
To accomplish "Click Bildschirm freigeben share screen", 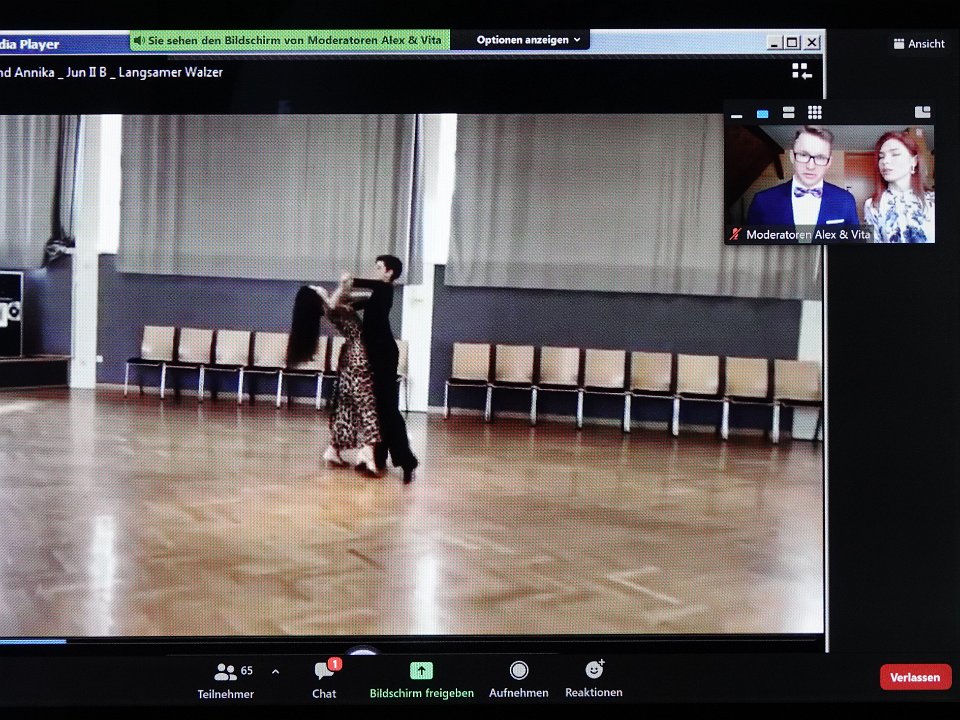I will pos(421,680).
